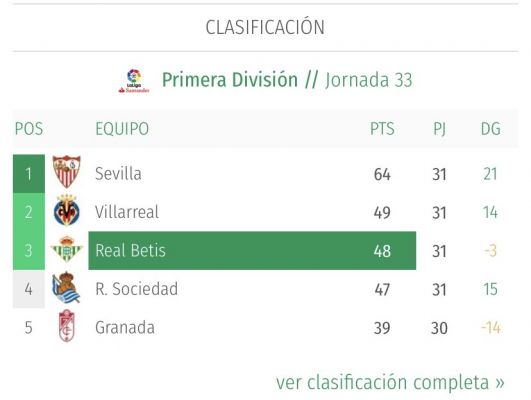Click the Jornada 33 label
Screen dimensions: 531x400
coord(369,80)
